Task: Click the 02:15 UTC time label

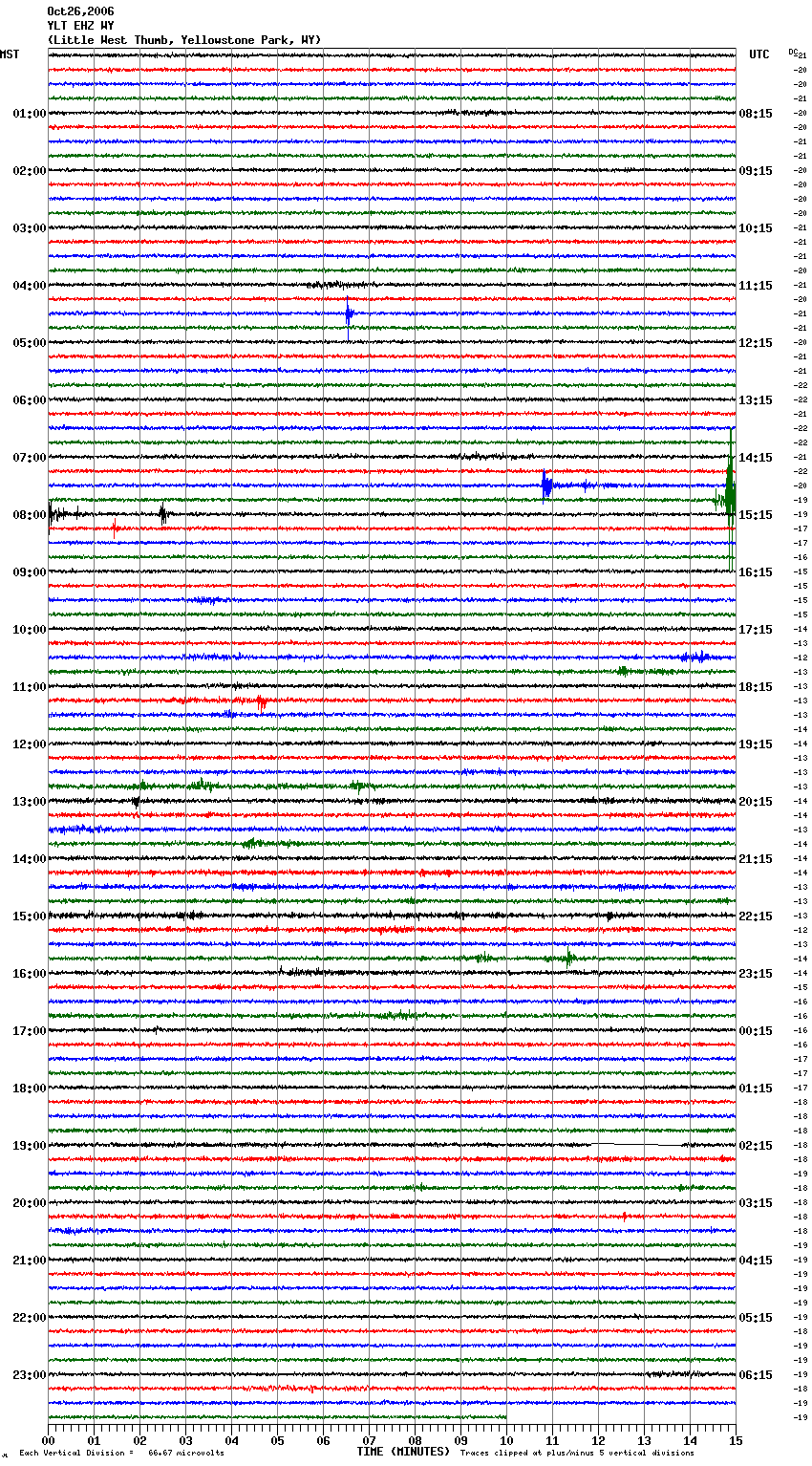Action: pos(756,1146)
